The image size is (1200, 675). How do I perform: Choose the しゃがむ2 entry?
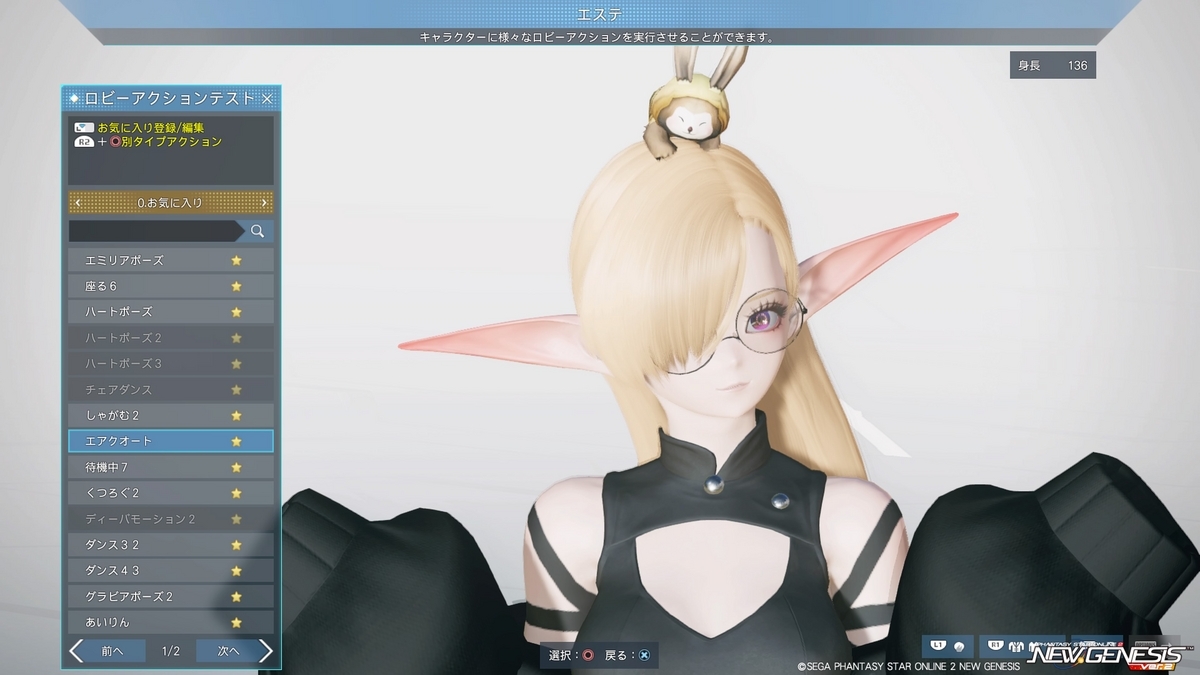click(170, 415)
